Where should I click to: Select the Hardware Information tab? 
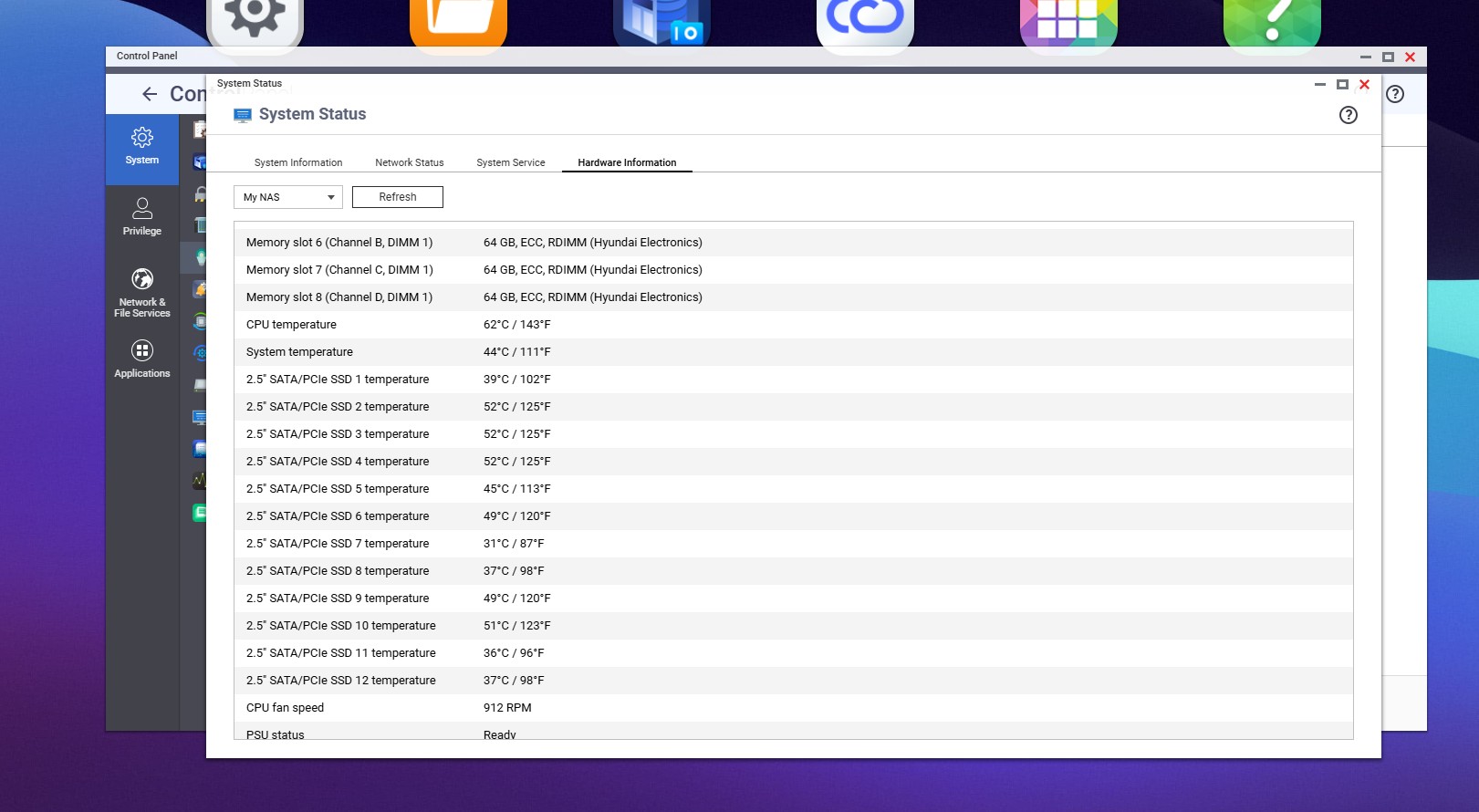pos(627,162)
